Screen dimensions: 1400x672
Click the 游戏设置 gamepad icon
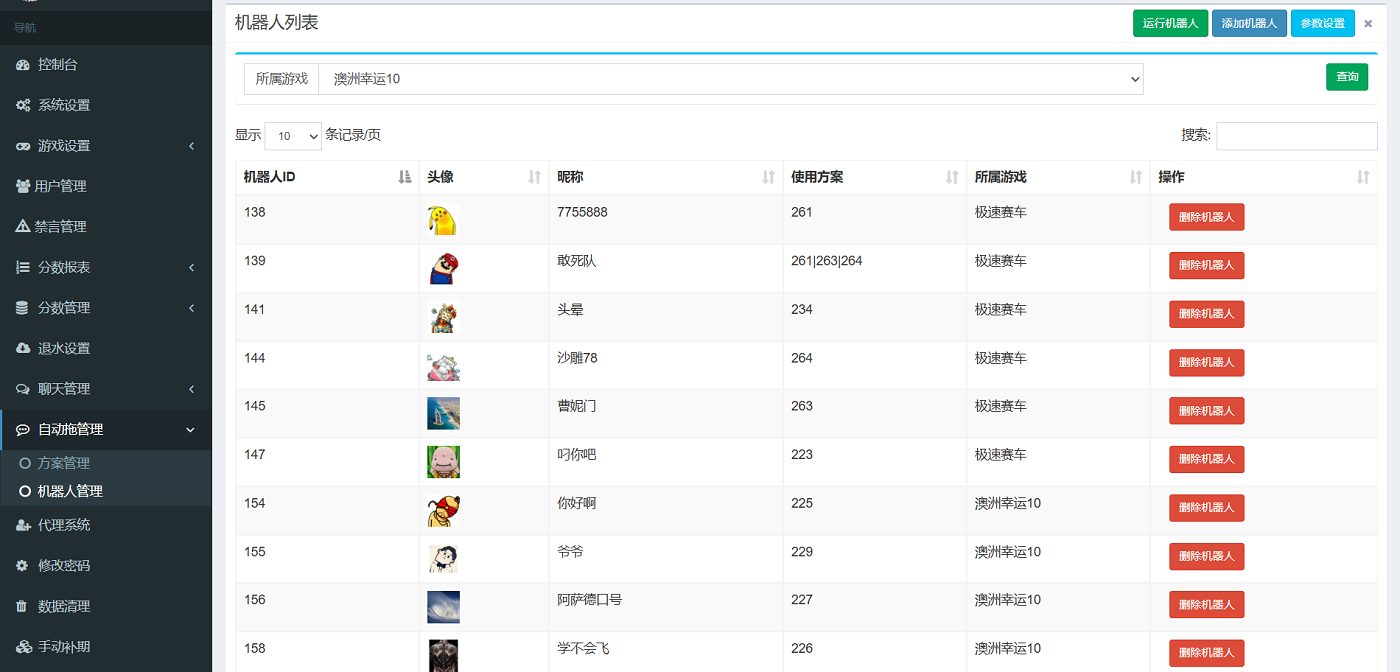[x=23, y=146]
